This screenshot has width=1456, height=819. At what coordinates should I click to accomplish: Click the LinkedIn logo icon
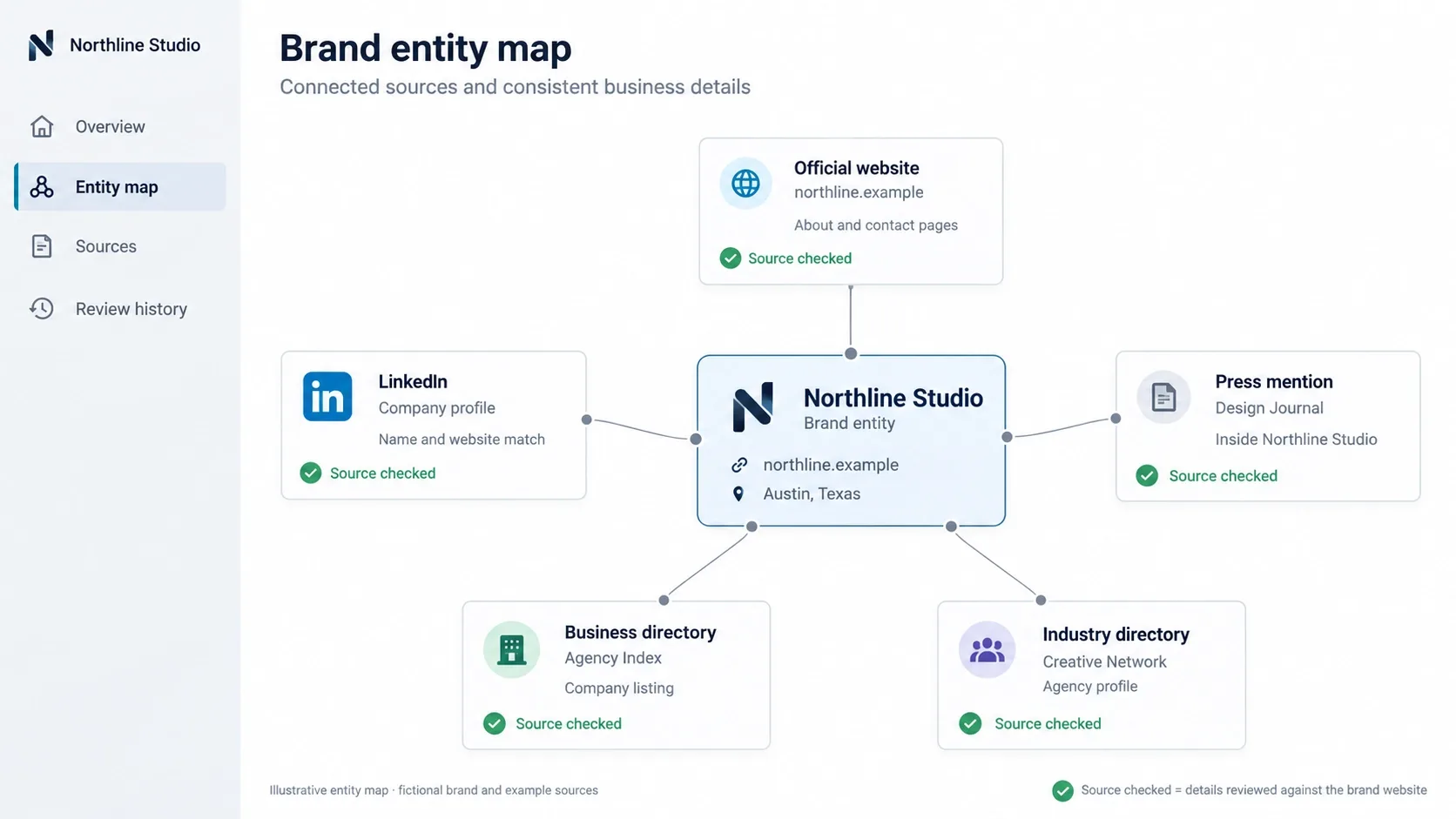click(327, 397)
